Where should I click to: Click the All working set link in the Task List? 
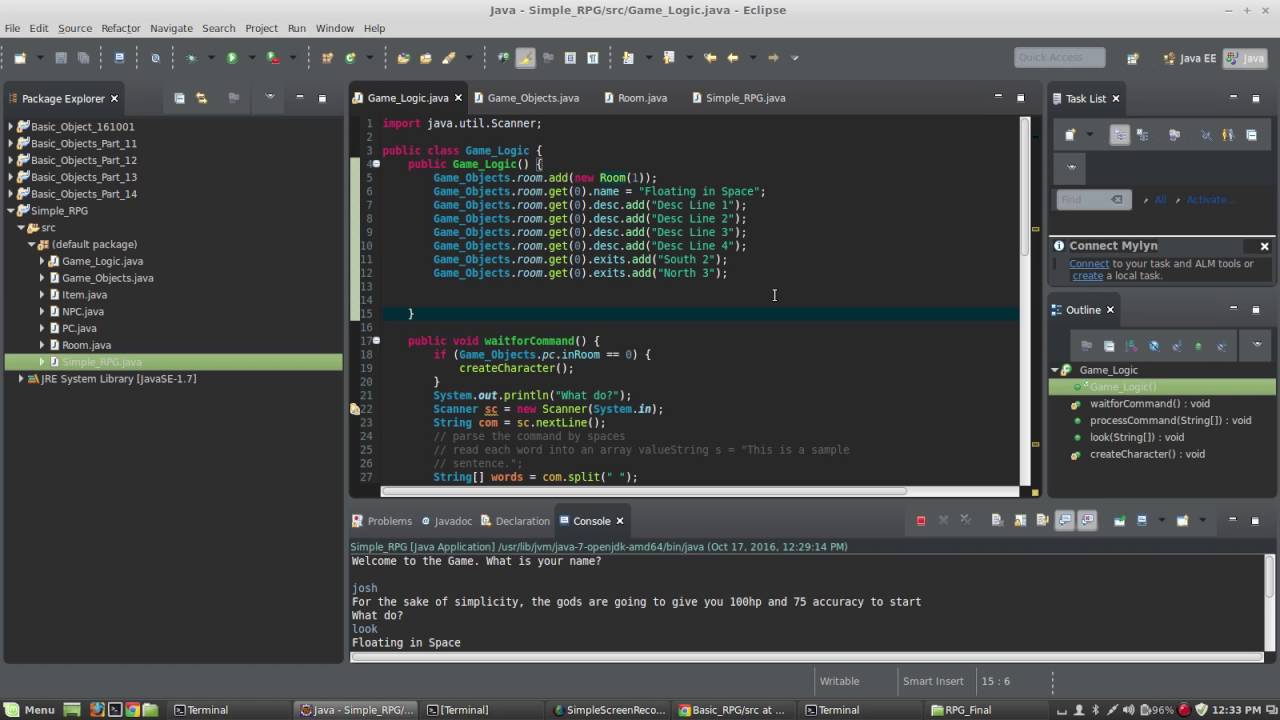1160,200
